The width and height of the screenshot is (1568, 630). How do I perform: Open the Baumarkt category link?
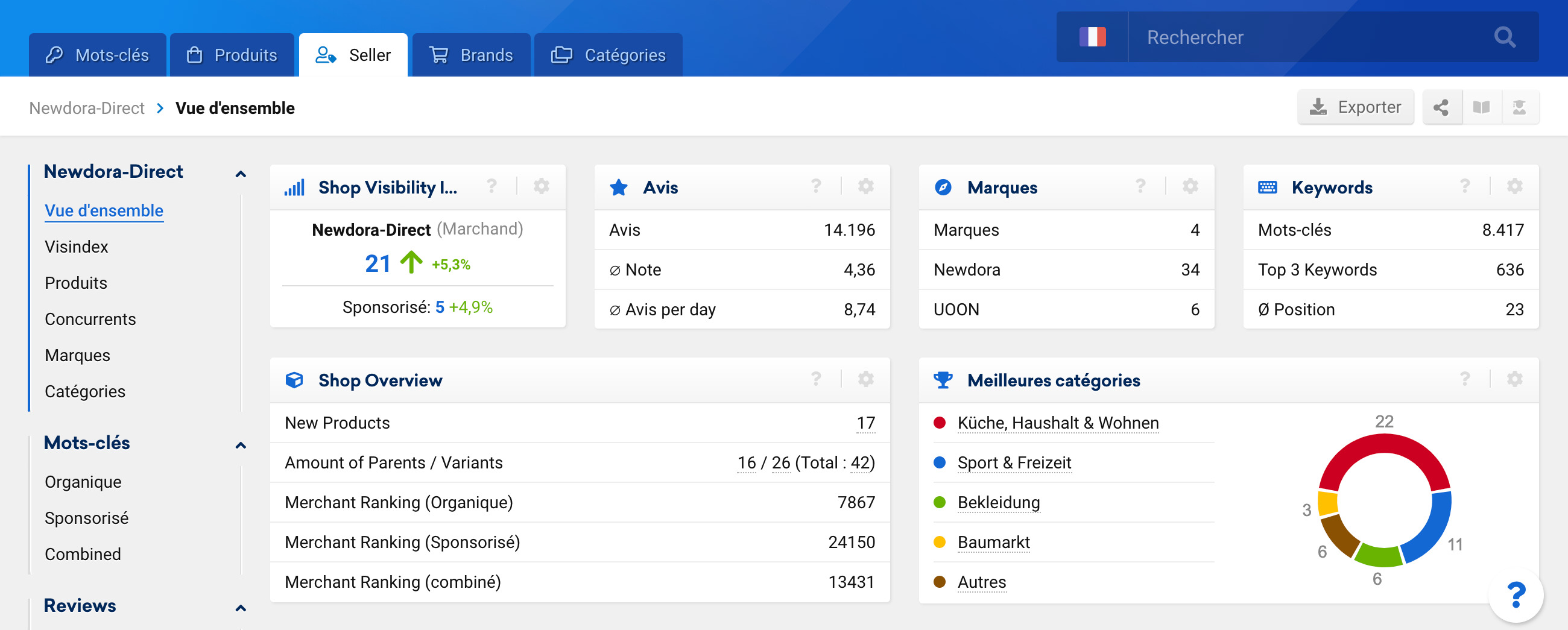point(993,542)
